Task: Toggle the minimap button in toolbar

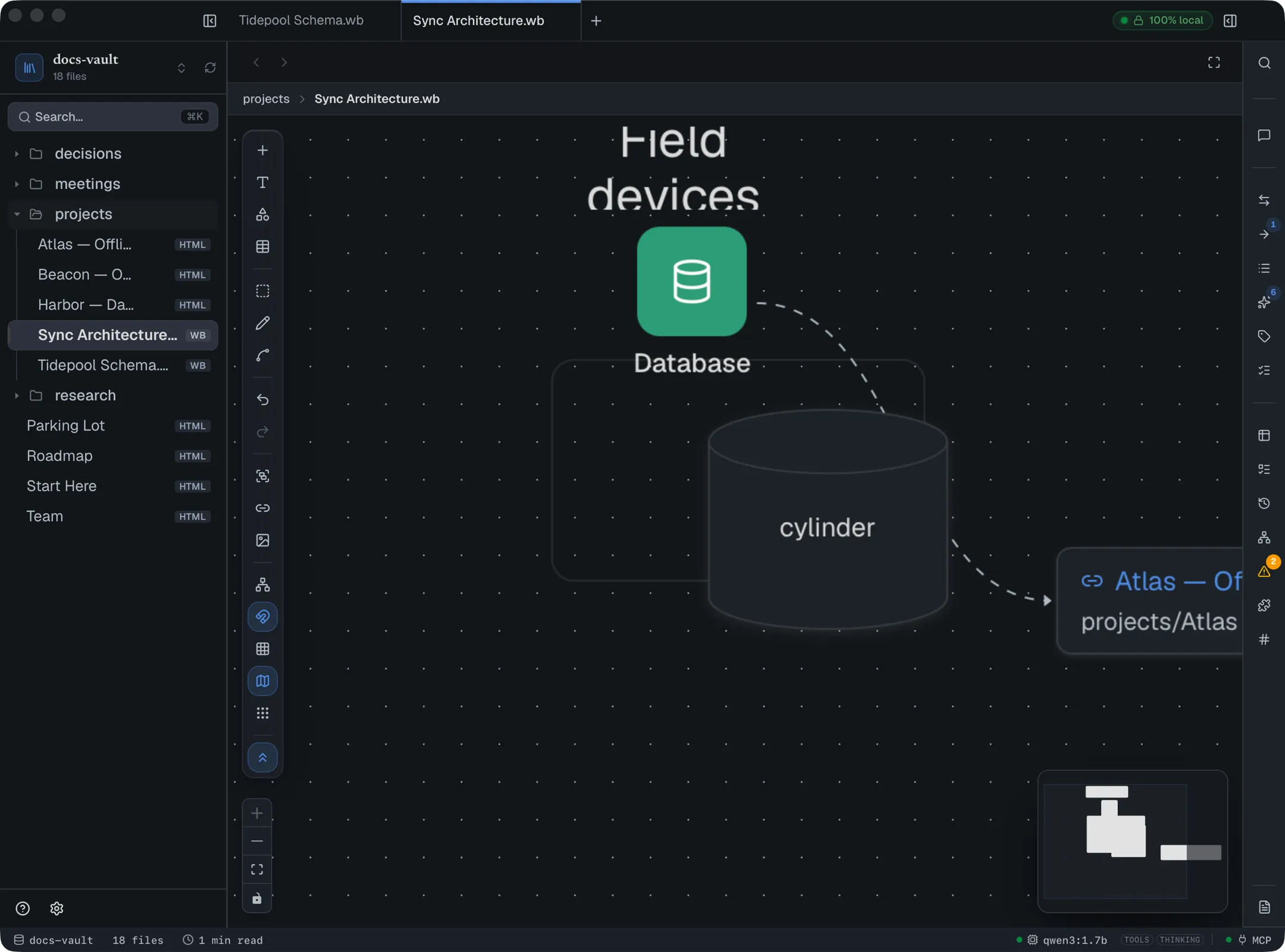Action: pyautogui.click(x=262, y=681)
